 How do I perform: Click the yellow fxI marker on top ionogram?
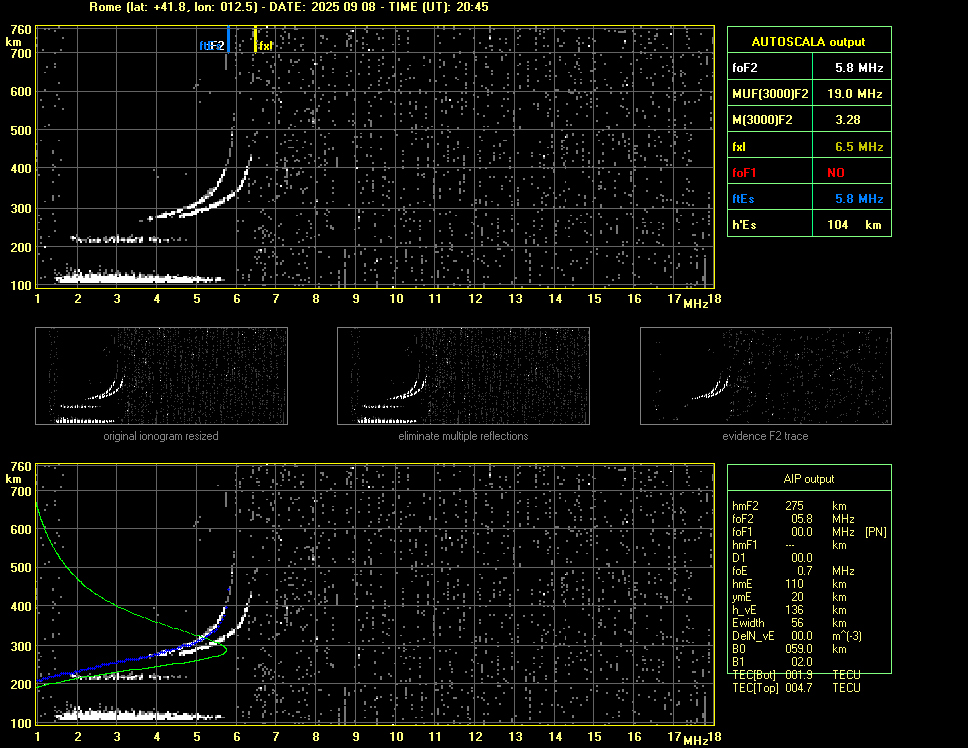click(255, 39)
